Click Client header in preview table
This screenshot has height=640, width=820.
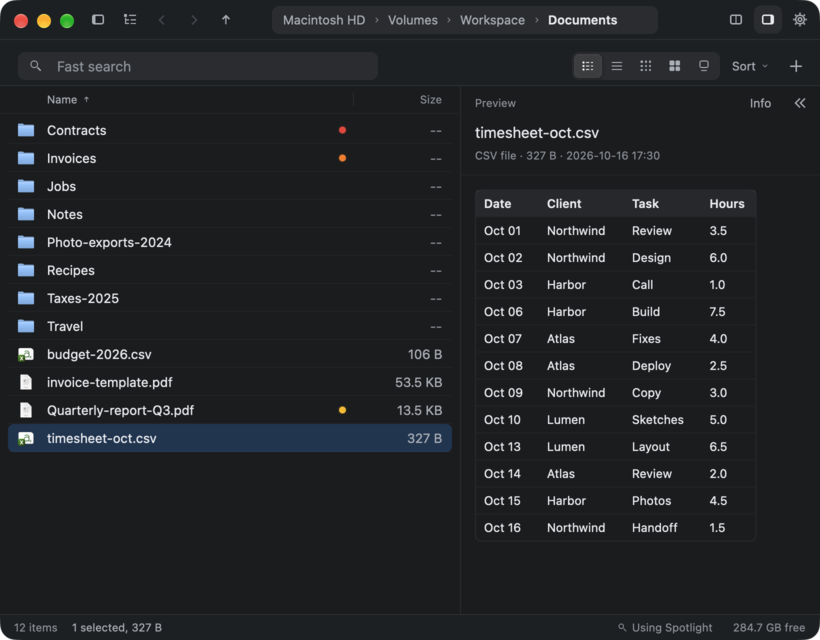(564, 203)
